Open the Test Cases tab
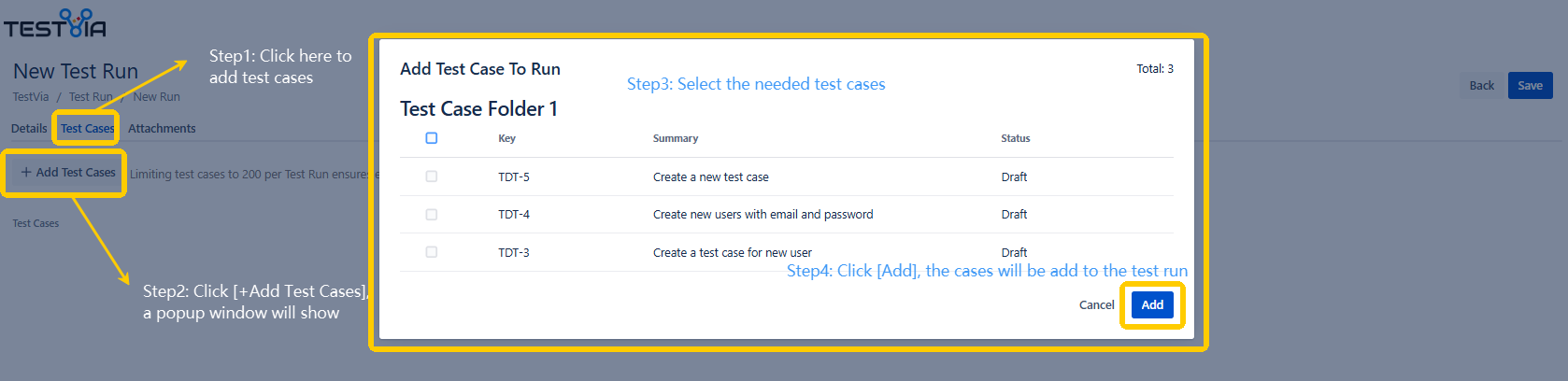This screenshot has width=1568, height=381. (x=87, y=129)
